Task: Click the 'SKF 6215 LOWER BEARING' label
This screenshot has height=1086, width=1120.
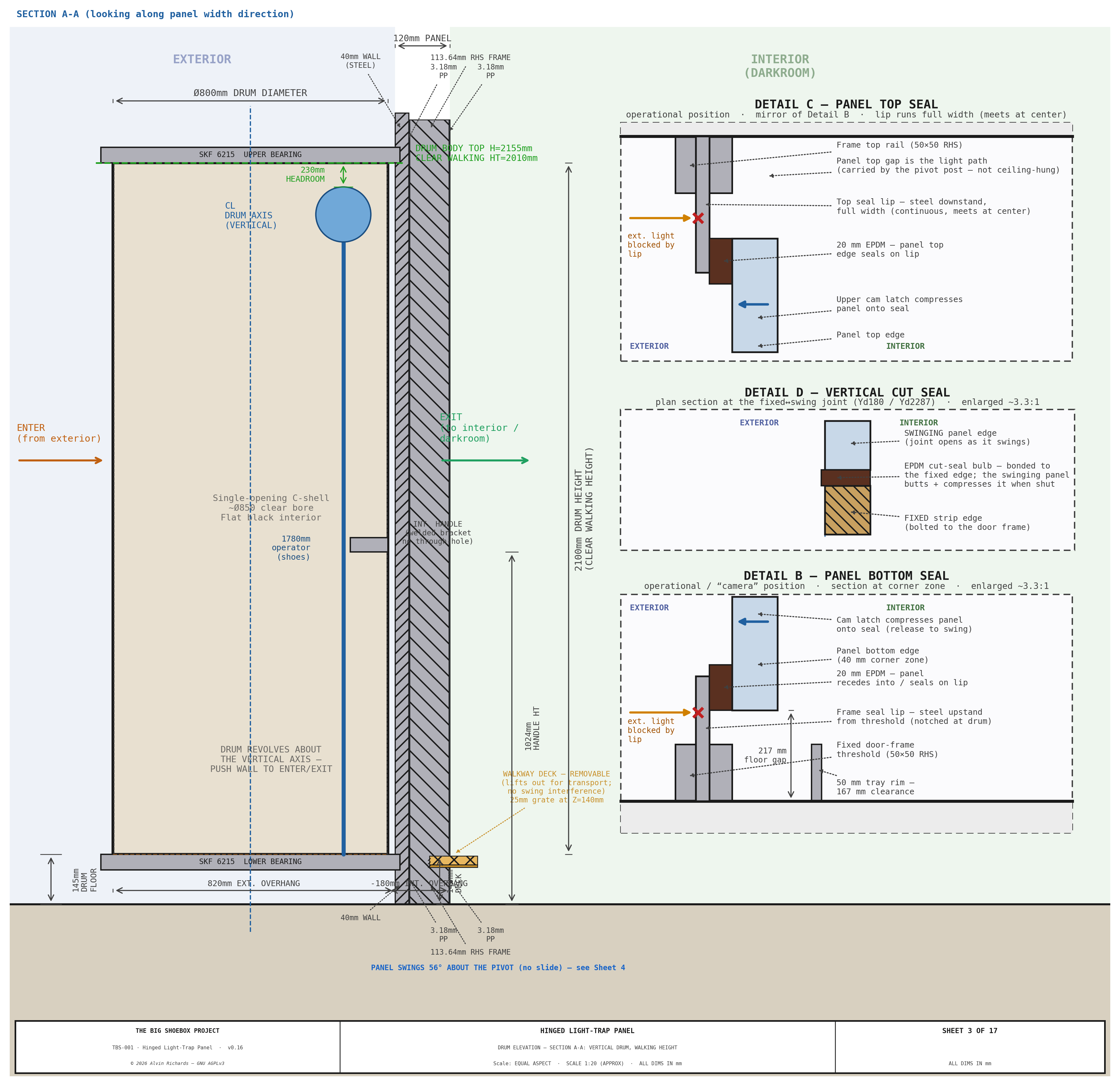Action: pyautogui.click(x=250, y=861)
